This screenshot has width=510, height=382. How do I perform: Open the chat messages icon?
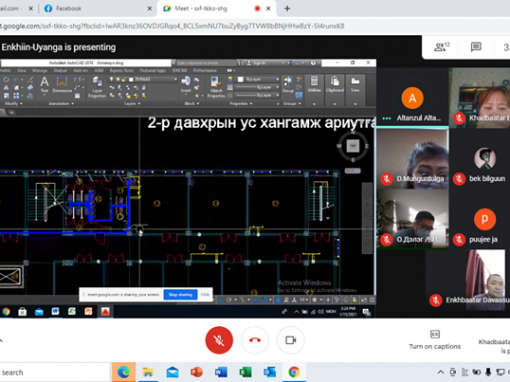coord(476,47)
